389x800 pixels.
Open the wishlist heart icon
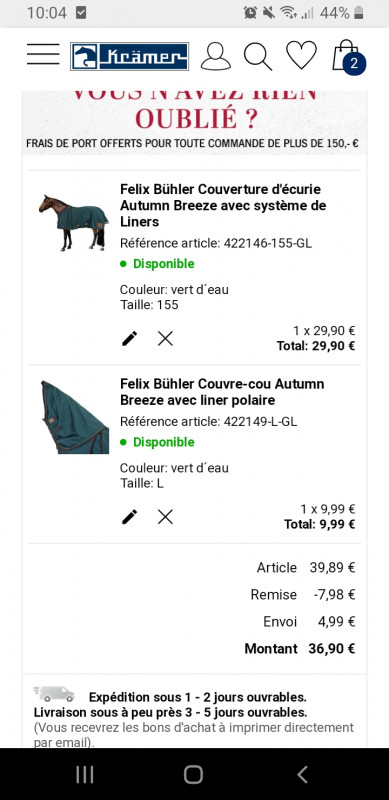tap(301, 55)
